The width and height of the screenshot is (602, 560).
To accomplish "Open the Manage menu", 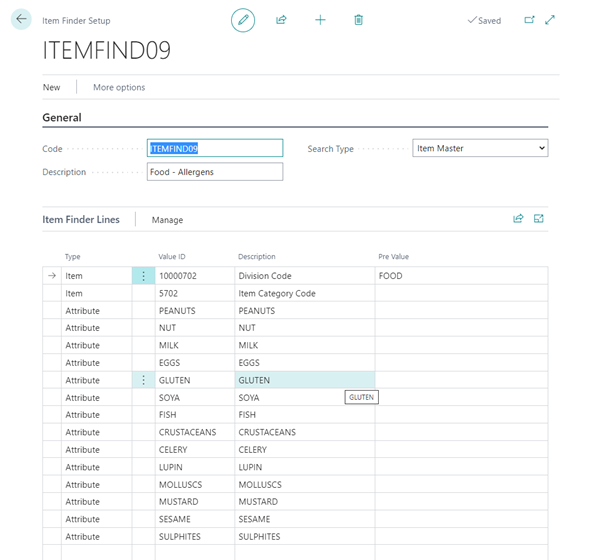I will point(167,220).
